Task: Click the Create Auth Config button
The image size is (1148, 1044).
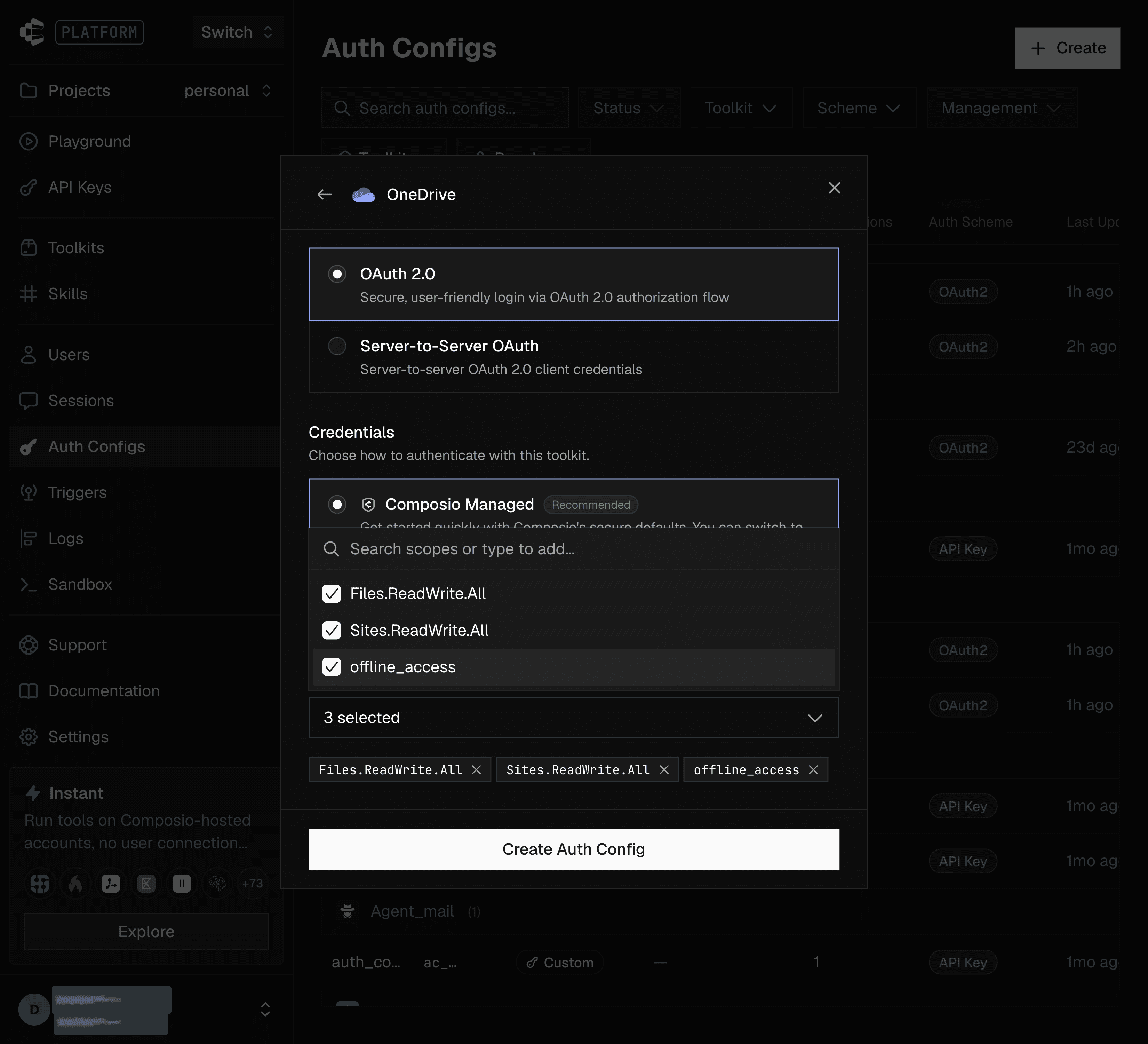Action: 573,849
